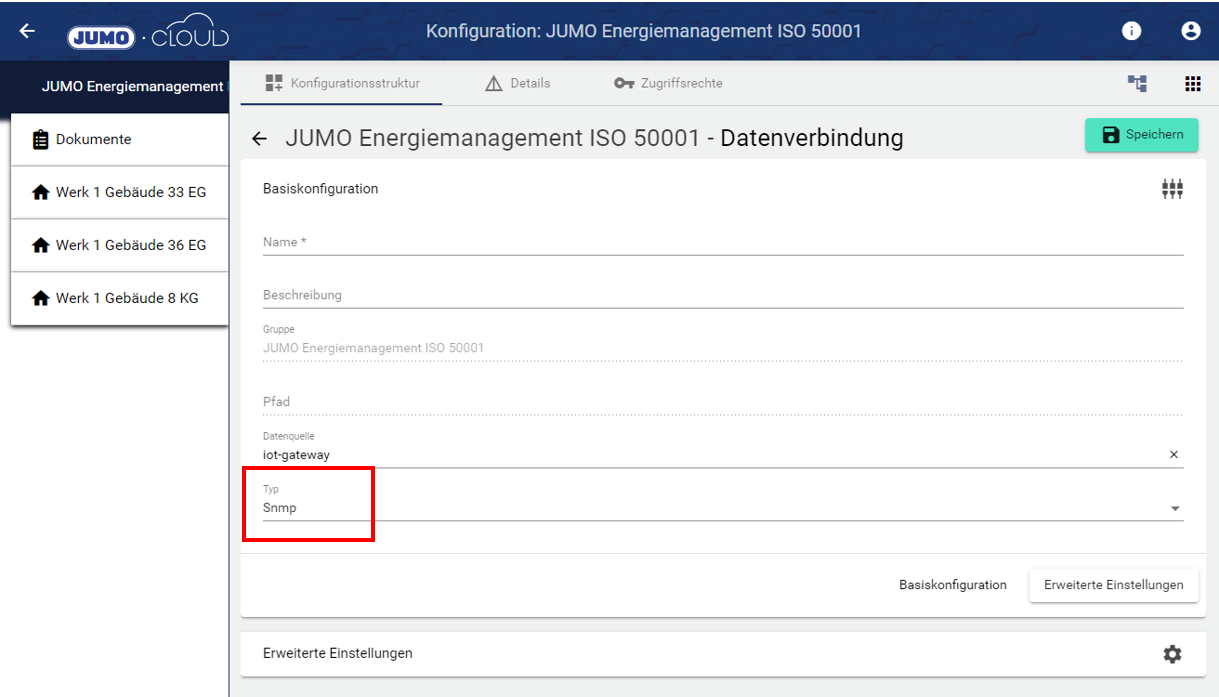The height and width of the screenshot is (697, 1219).
Task: Go back using arrow beside Datenverbindung title
Action: pos(259,139)
